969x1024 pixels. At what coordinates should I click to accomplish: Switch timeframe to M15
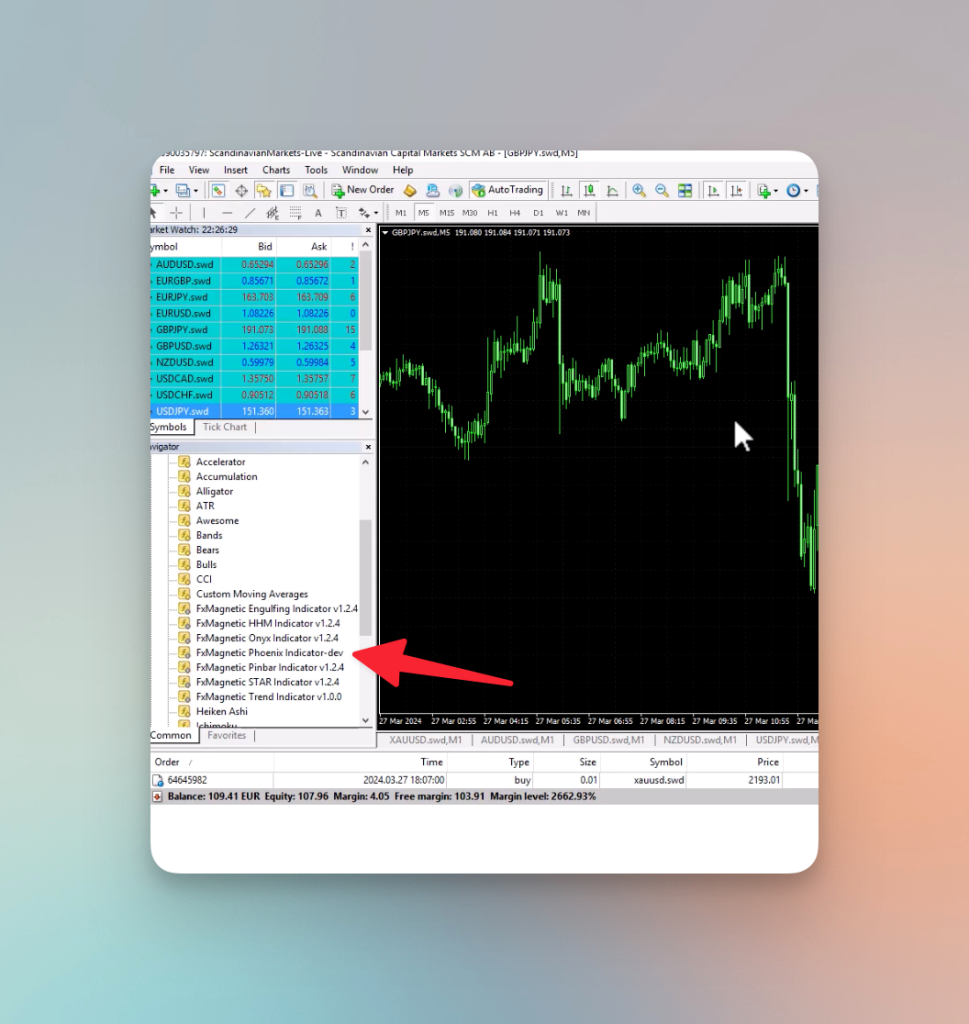point(447,213)
